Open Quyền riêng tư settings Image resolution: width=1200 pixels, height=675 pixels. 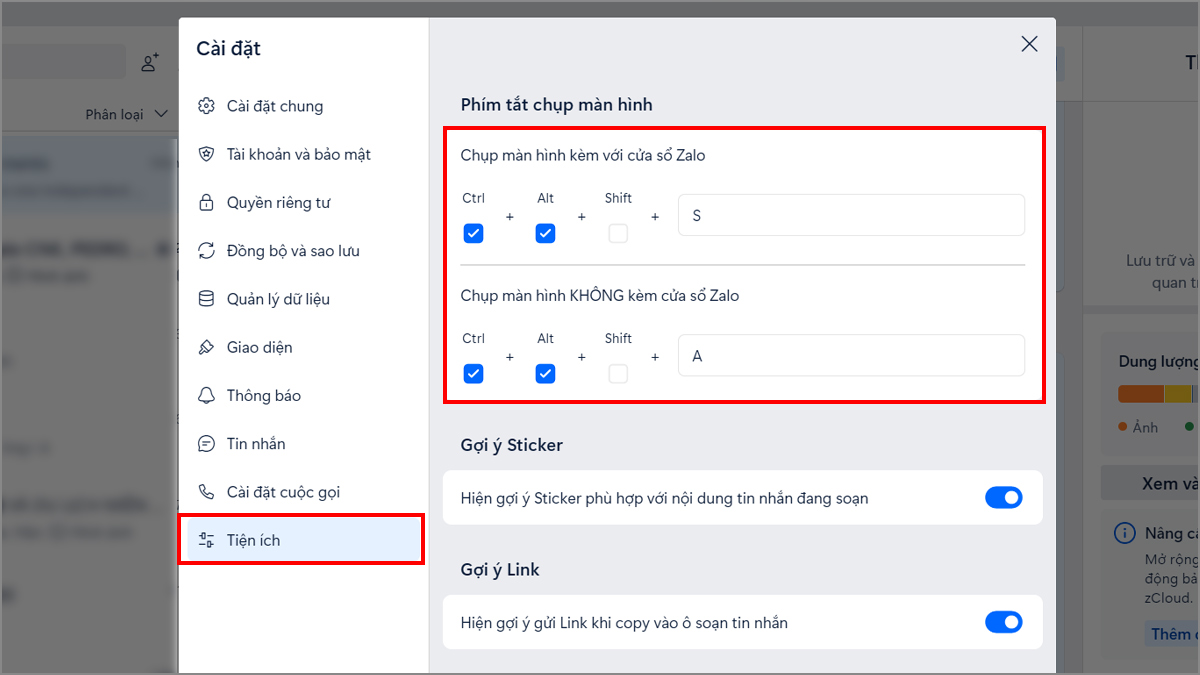(304, 203)
